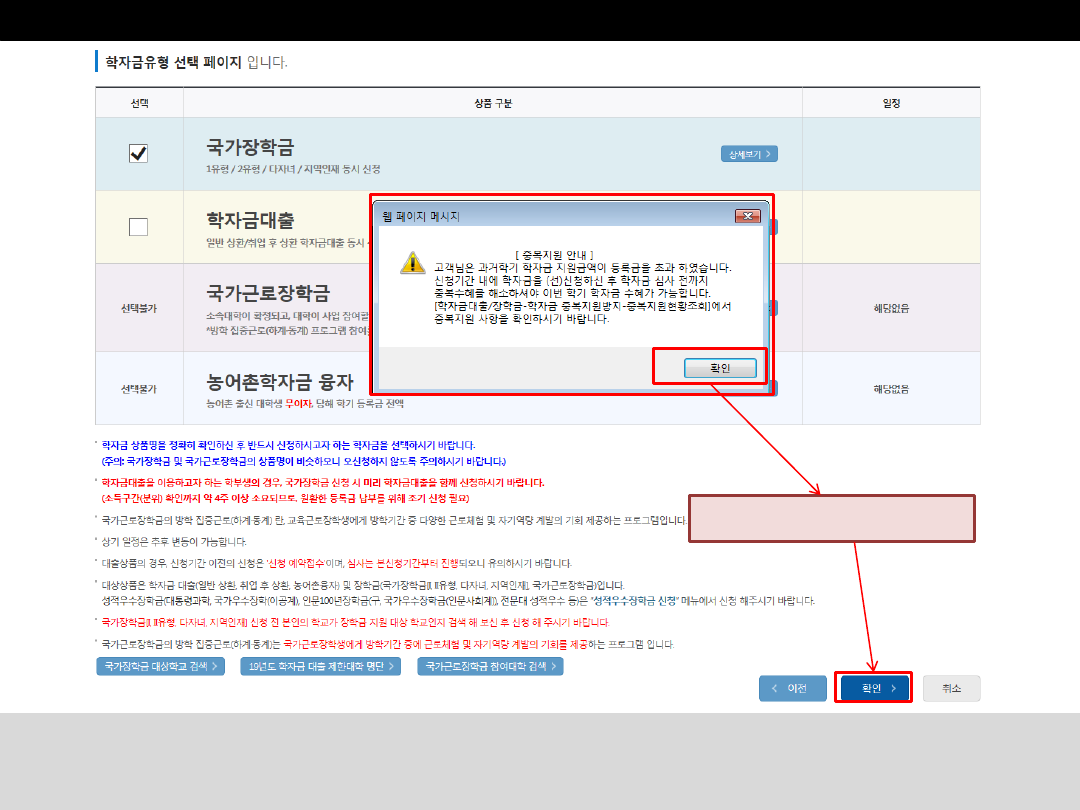Open 국가장학금 대상학교 검색

tap(160, 666)
